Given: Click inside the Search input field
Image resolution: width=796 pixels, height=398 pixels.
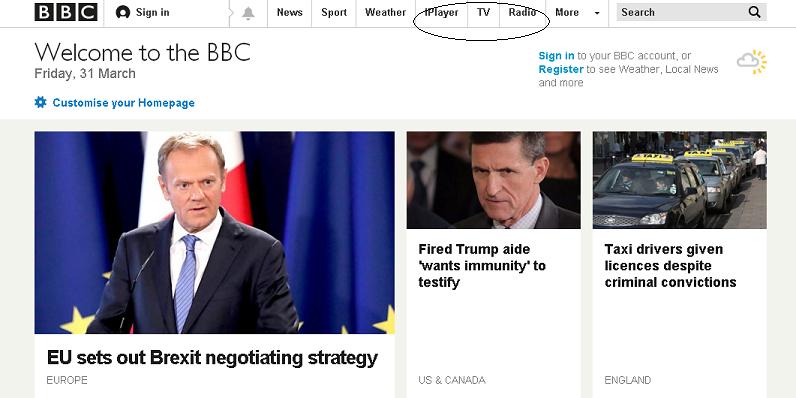Looking at the screenshot, I should 680,12.
